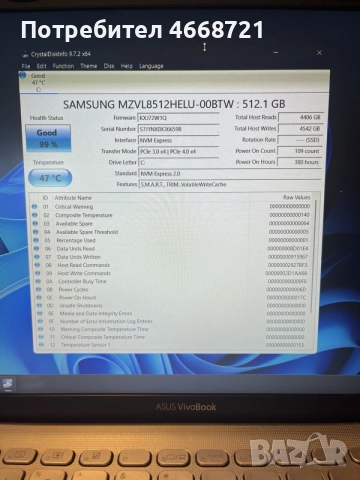The image size is (360, 480).
Task: Click the status dot for Temperature Sensor 1
Action: [41, 345]
